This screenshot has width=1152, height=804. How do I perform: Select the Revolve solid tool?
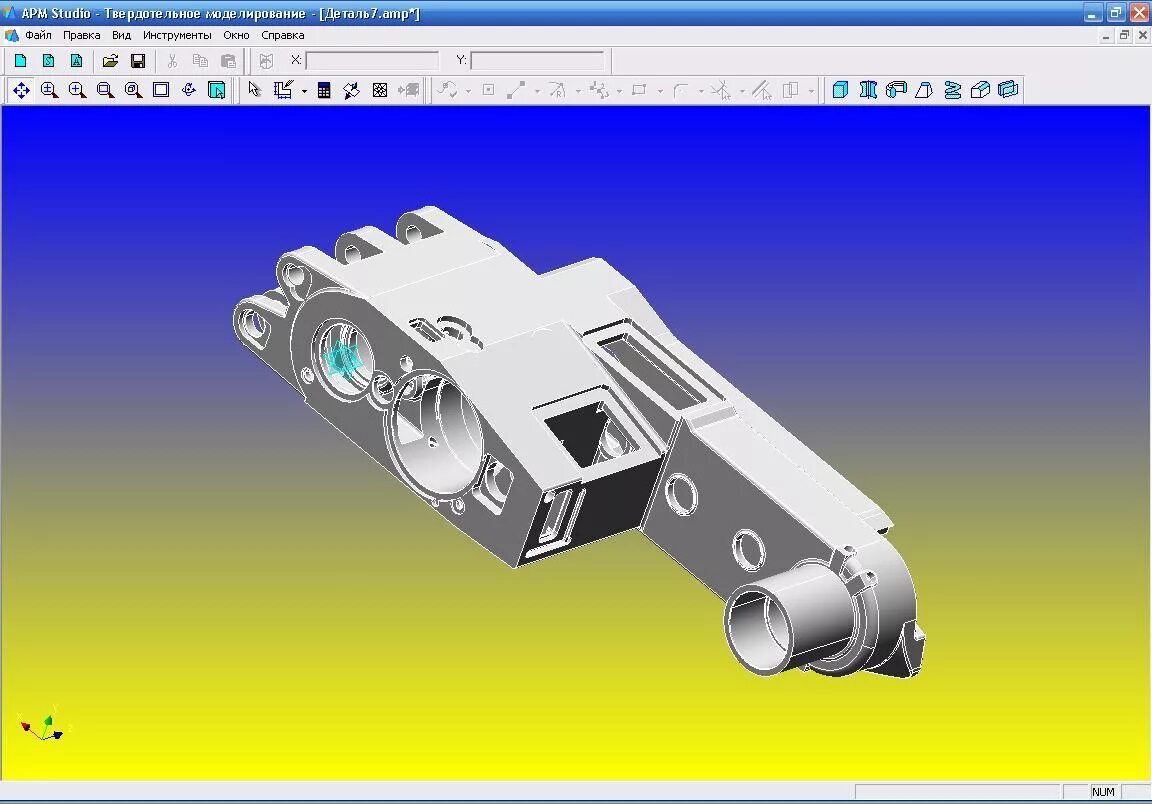(x=868, y=90)
